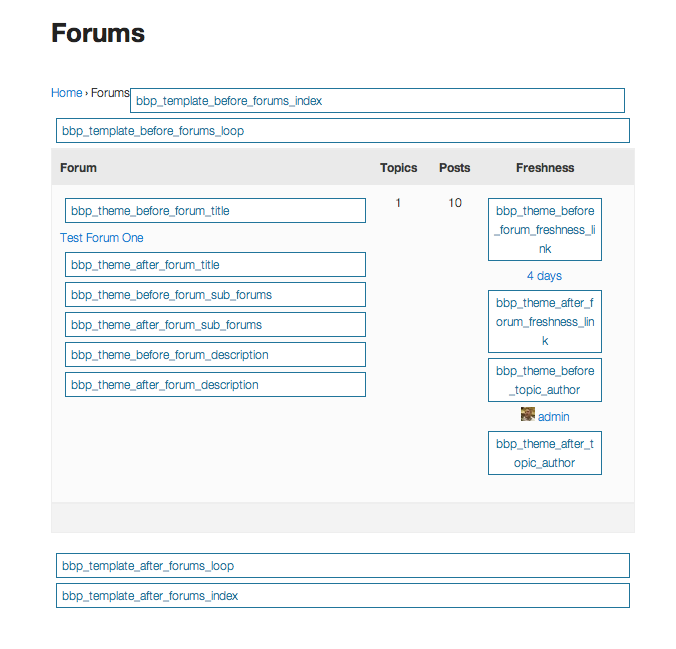The image size is (676, 649).
Task: Click the bbp_theme_before_forum_sub_forums box
Action: [x=215, y=295]
